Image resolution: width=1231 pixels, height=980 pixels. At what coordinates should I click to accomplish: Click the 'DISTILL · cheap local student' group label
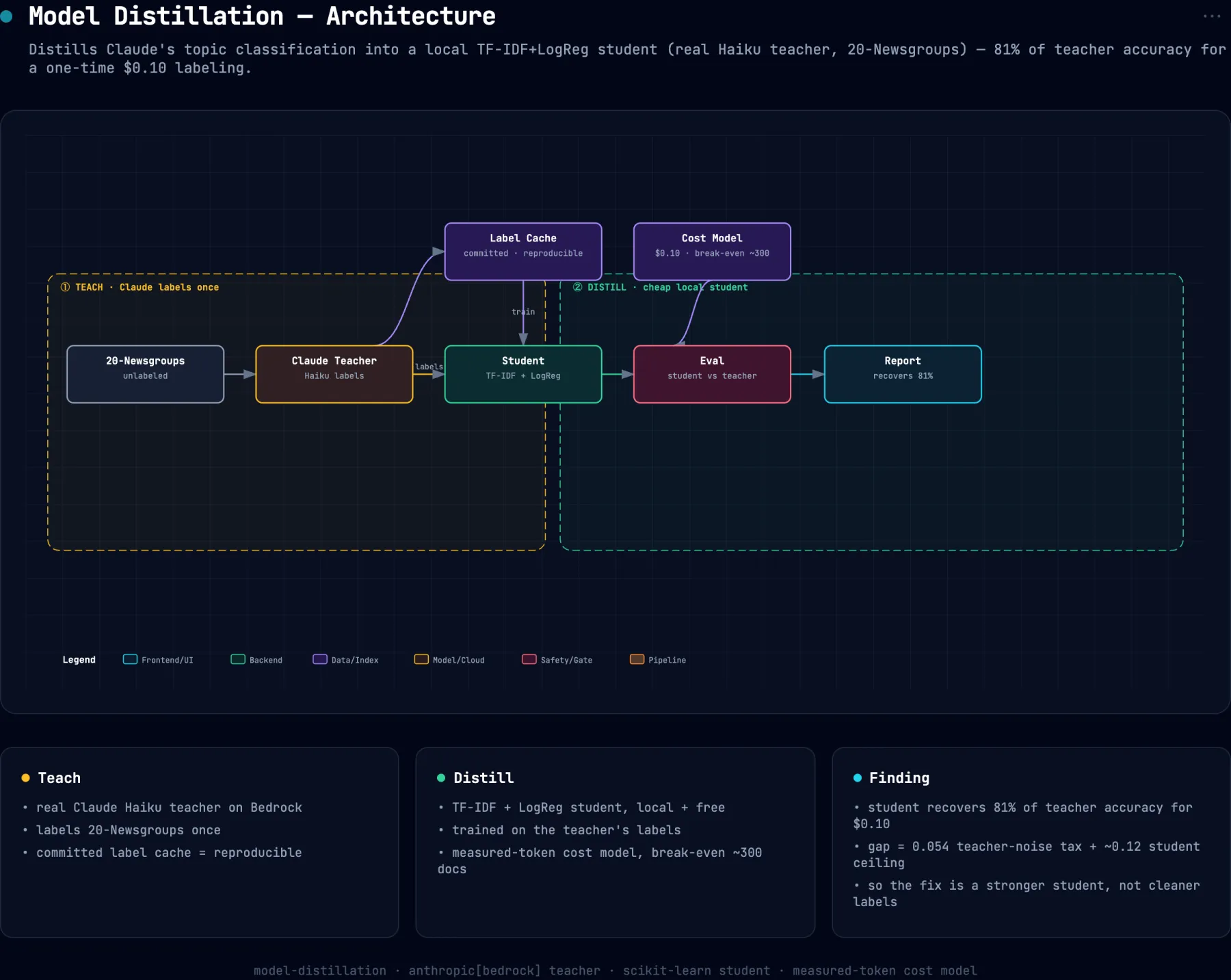click(661, 287)
